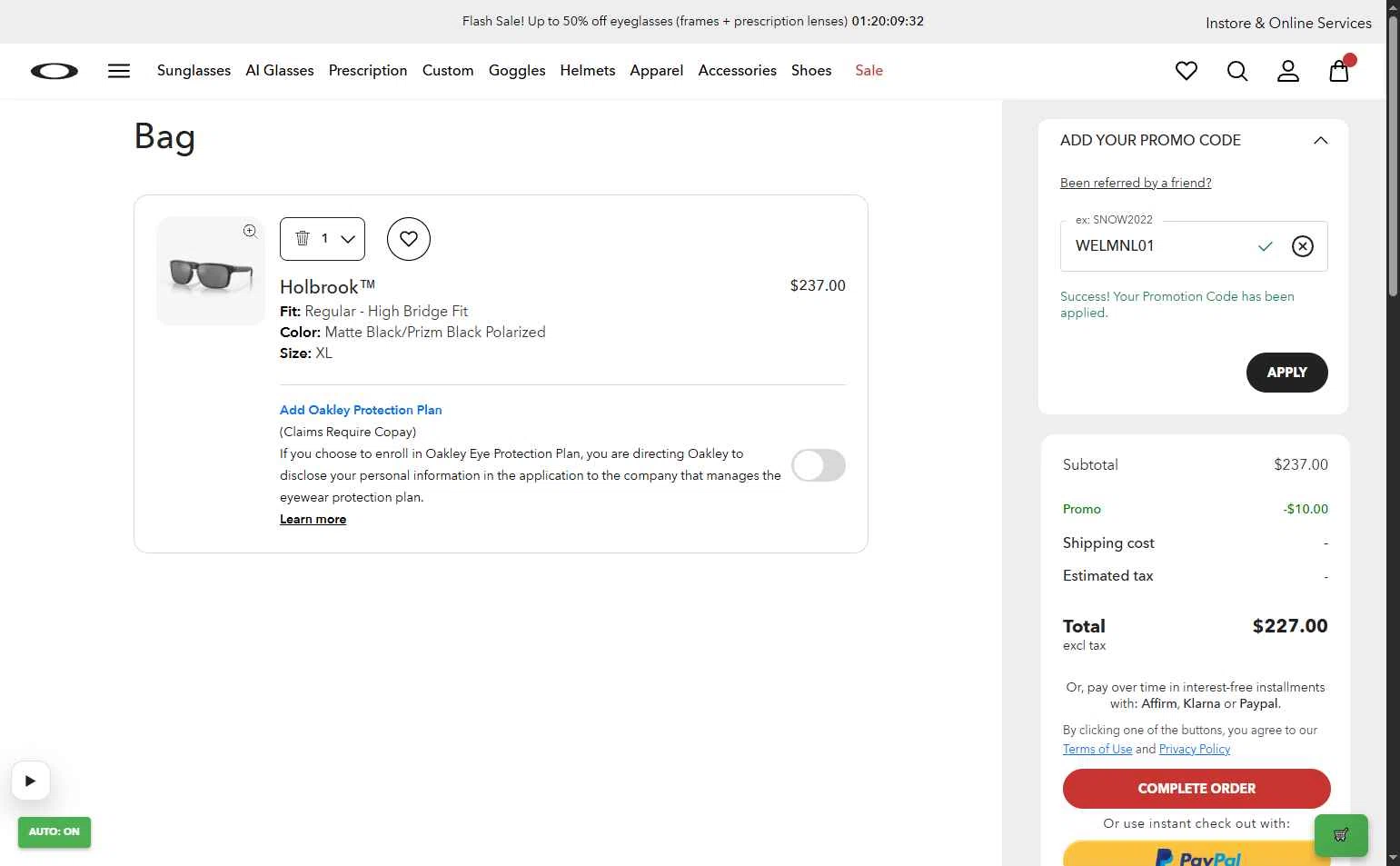Zoom the Holbrook product image

point(250,231)
